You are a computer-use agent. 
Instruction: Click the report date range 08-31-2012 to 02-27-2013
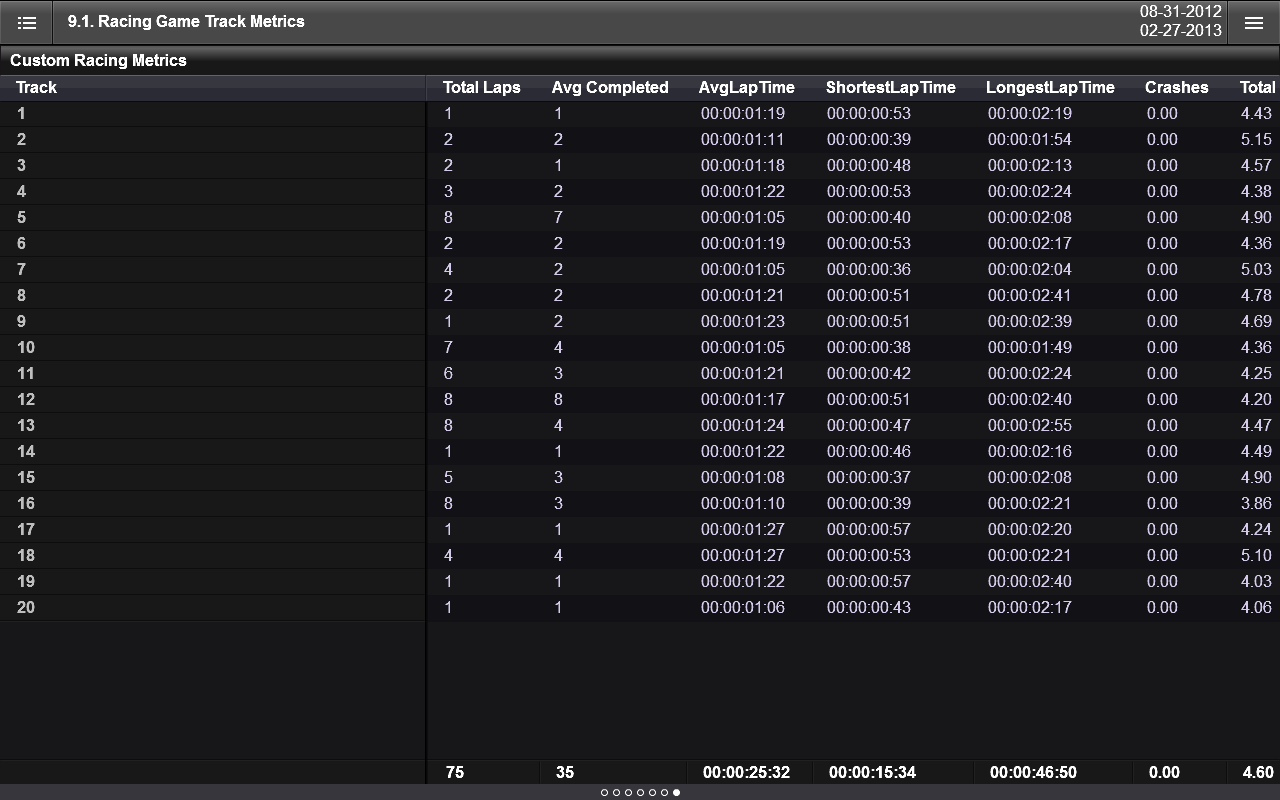pyautogui.click(x=1180, y=21)
